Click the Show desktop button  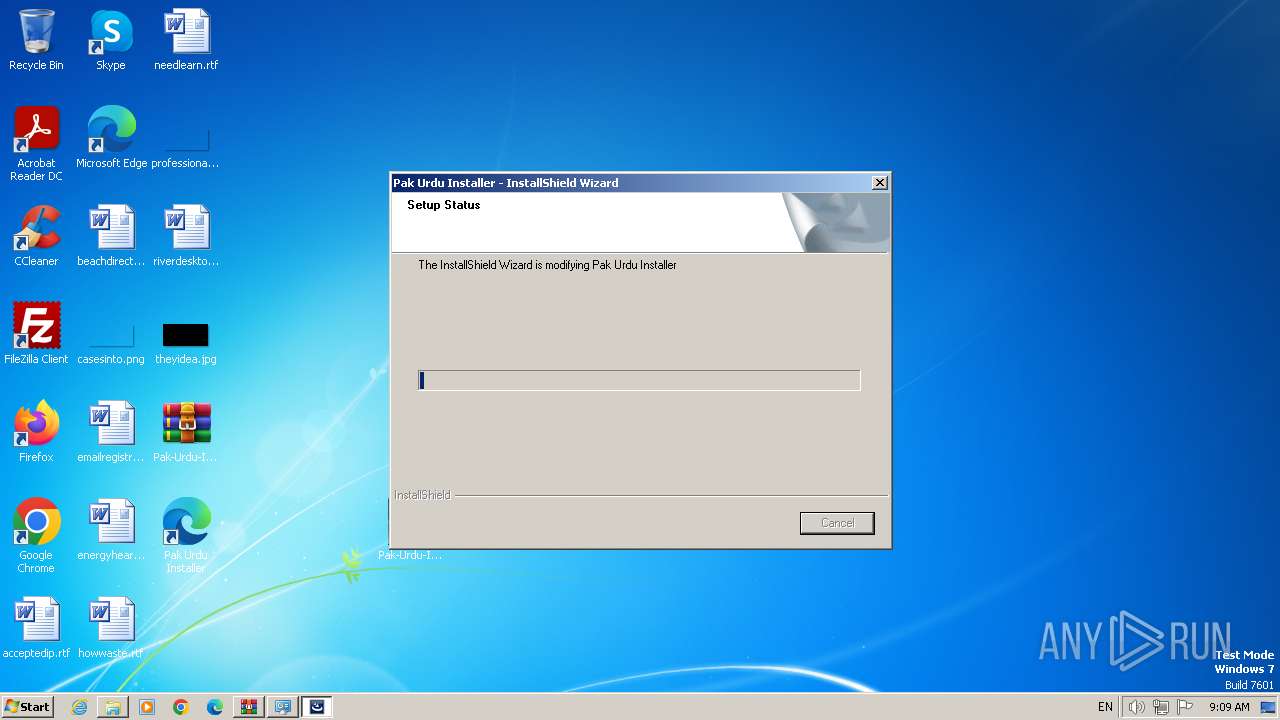click(1268, 707)
